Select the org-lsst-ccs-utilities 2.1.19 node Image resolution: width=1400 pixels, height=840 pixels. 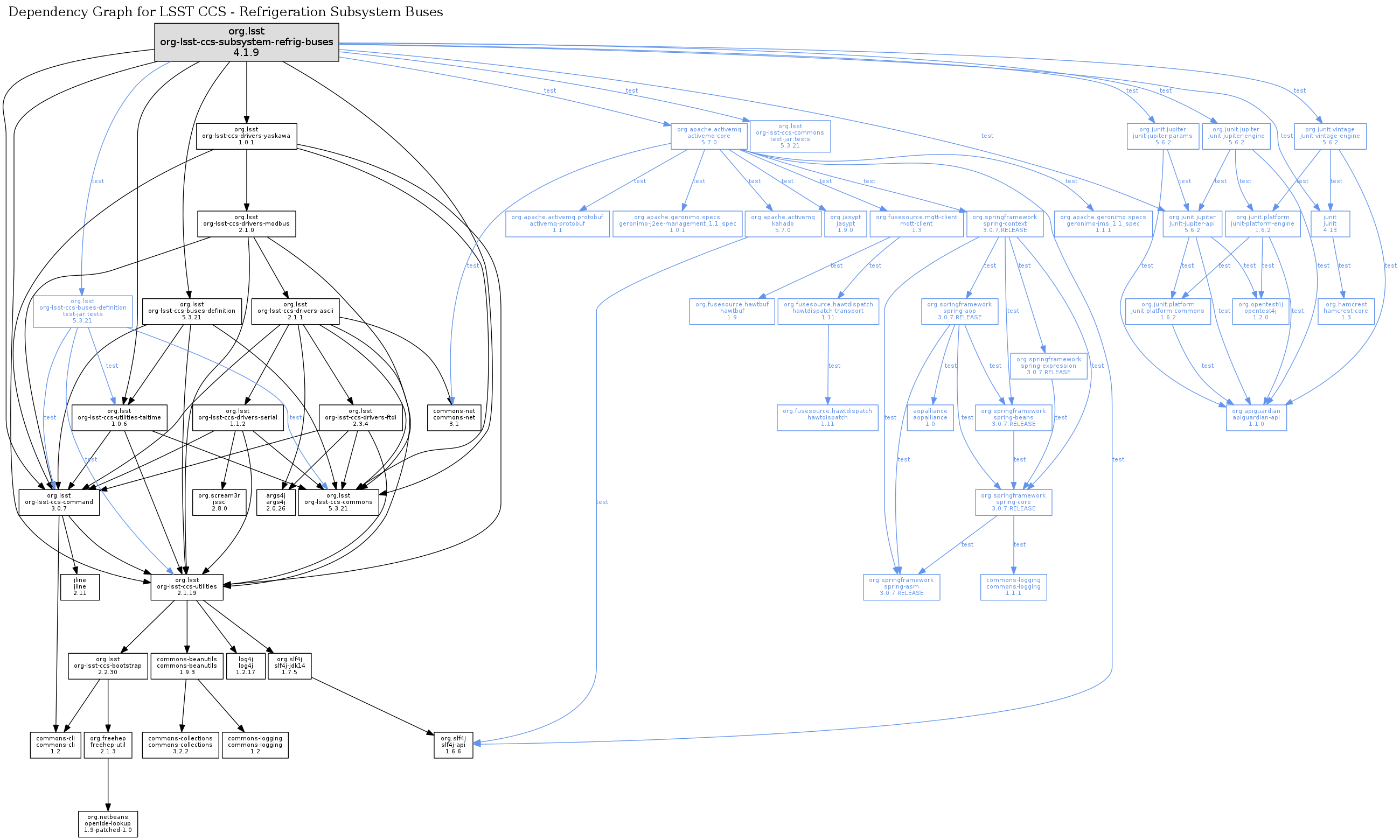pos(187,586)
